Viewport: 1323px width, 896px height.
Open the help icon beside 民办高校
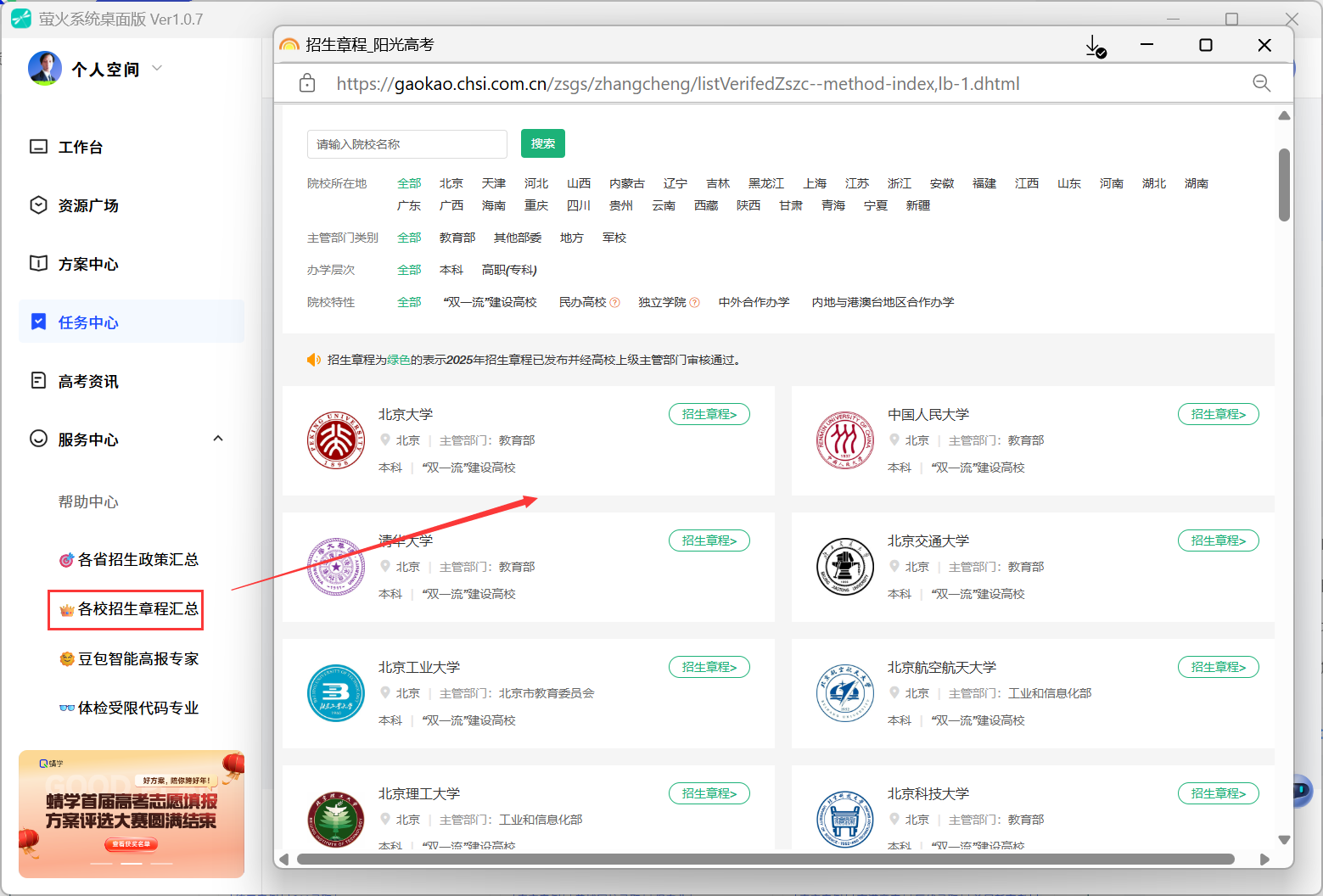coord(615,302)
